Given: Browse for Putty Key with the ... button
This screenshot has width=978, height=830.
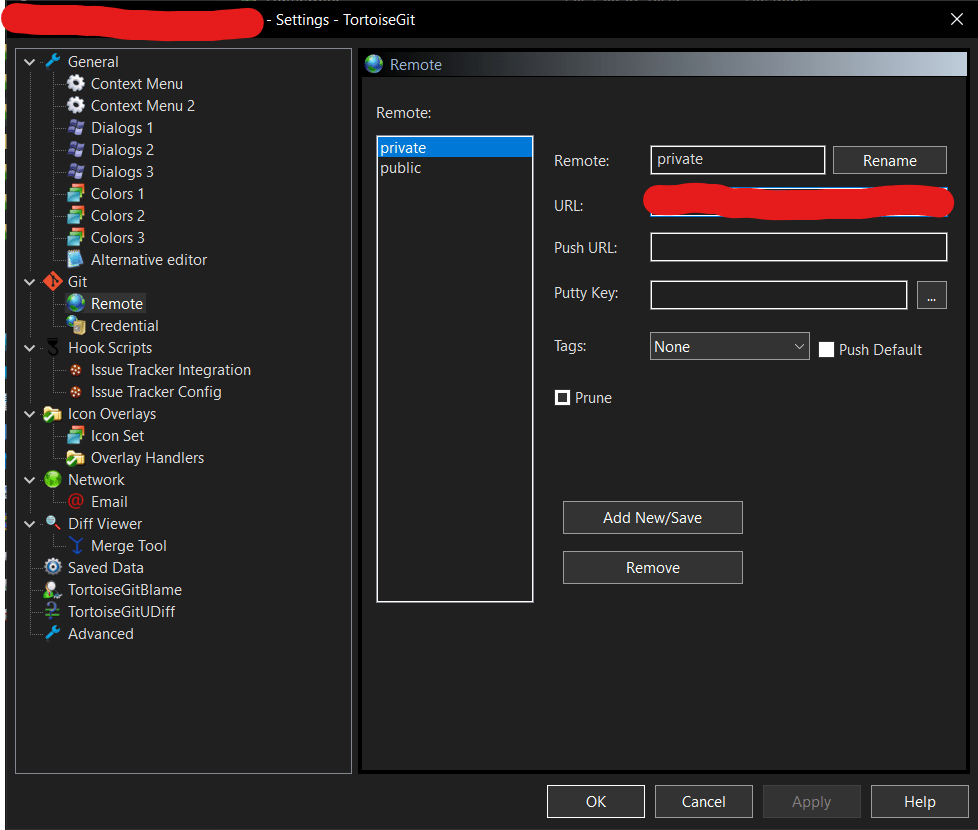Looking at the screenshot, I should pyautogui.click(x=931, y=295).
